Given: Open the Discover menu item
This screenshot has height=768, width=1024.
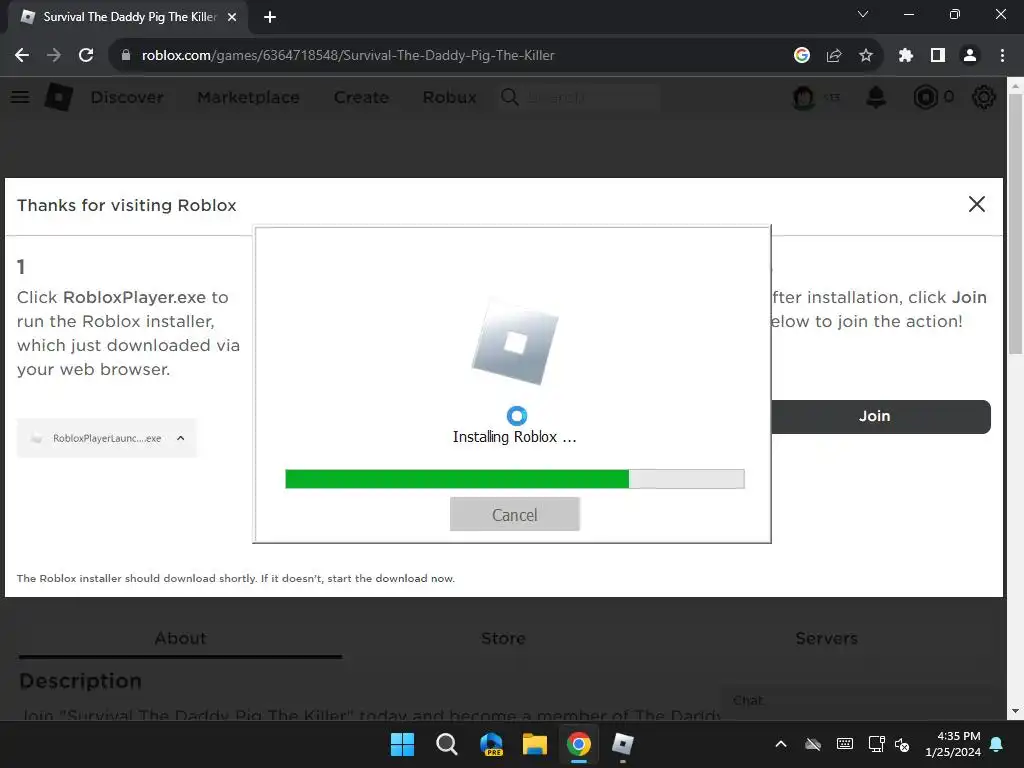Looking at the screenshot, I should (x=127, y=97).
